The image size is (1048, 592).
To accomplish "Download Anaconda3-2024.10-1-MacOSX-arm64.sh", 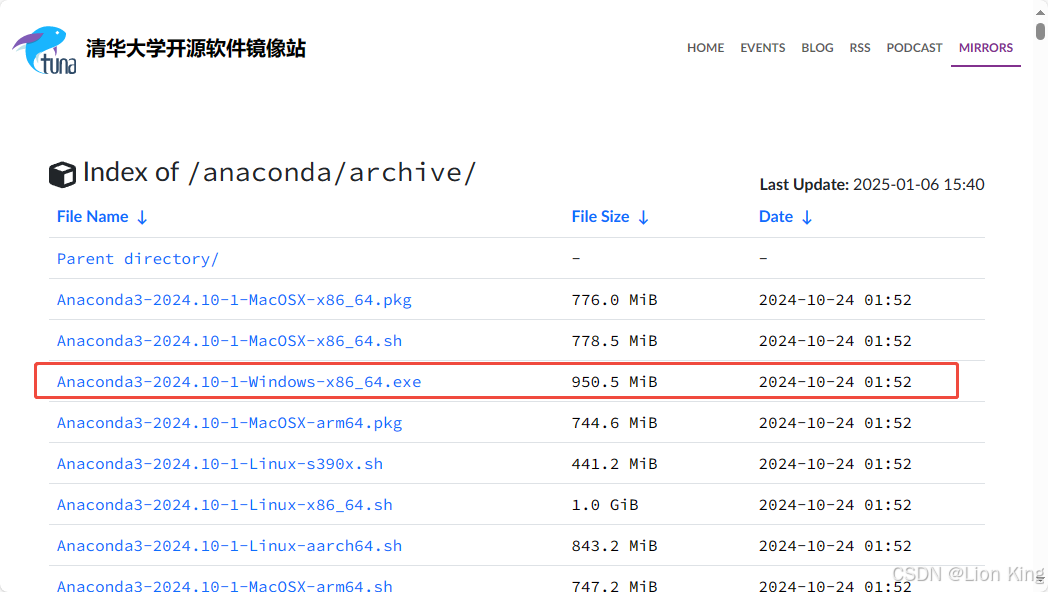I will point(225,585).
